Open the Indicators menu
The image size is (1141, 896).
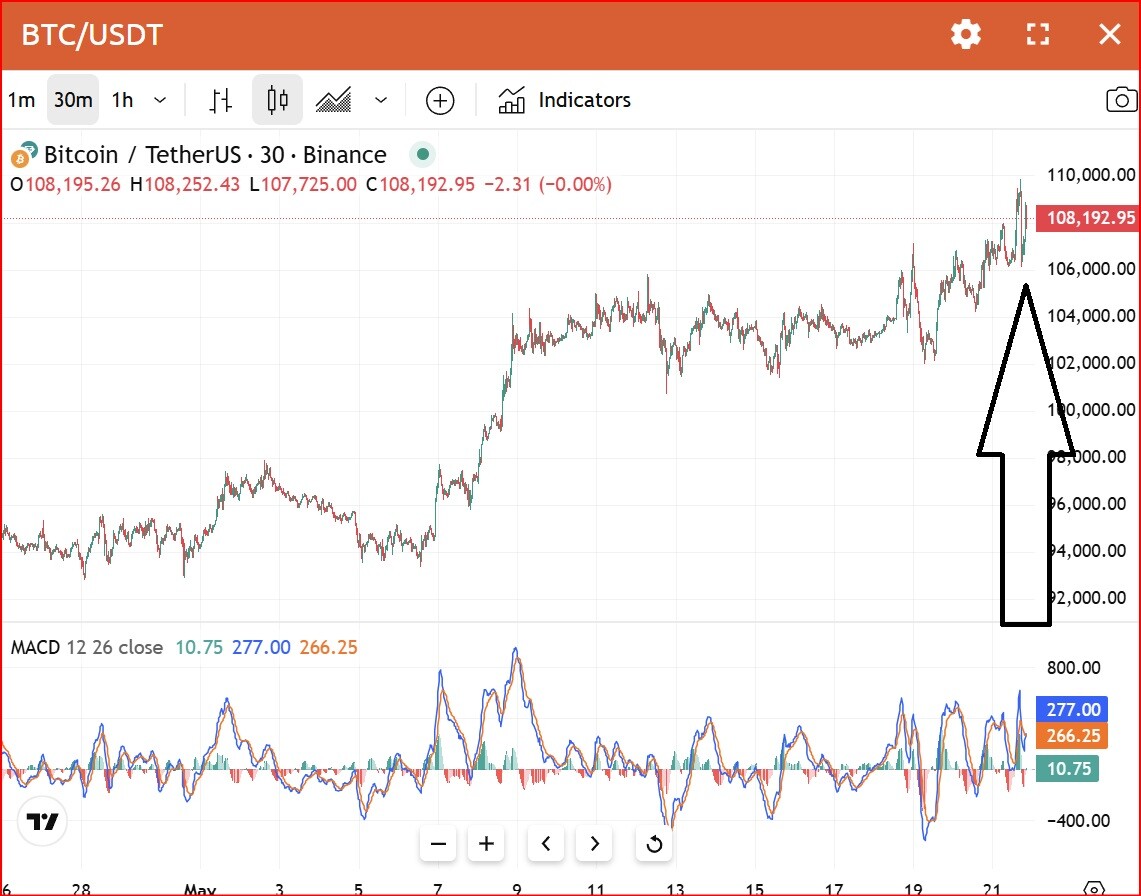tap(564, 100)
